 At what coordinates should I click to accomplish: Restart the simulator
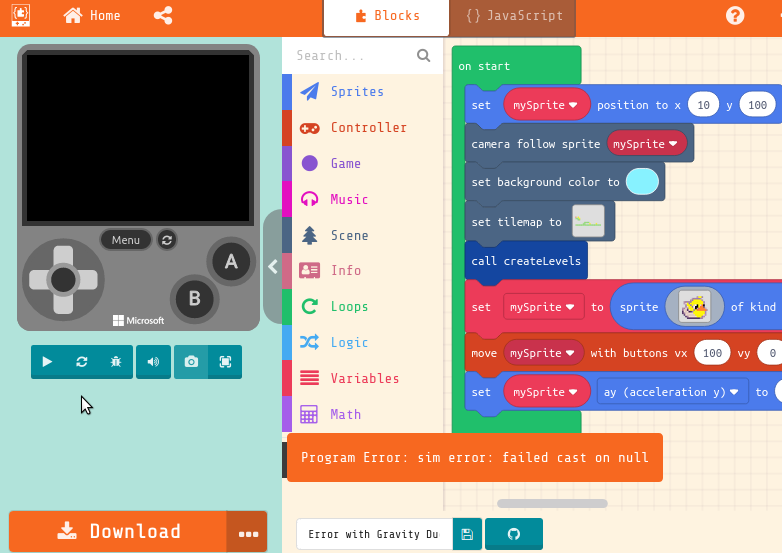82,362
